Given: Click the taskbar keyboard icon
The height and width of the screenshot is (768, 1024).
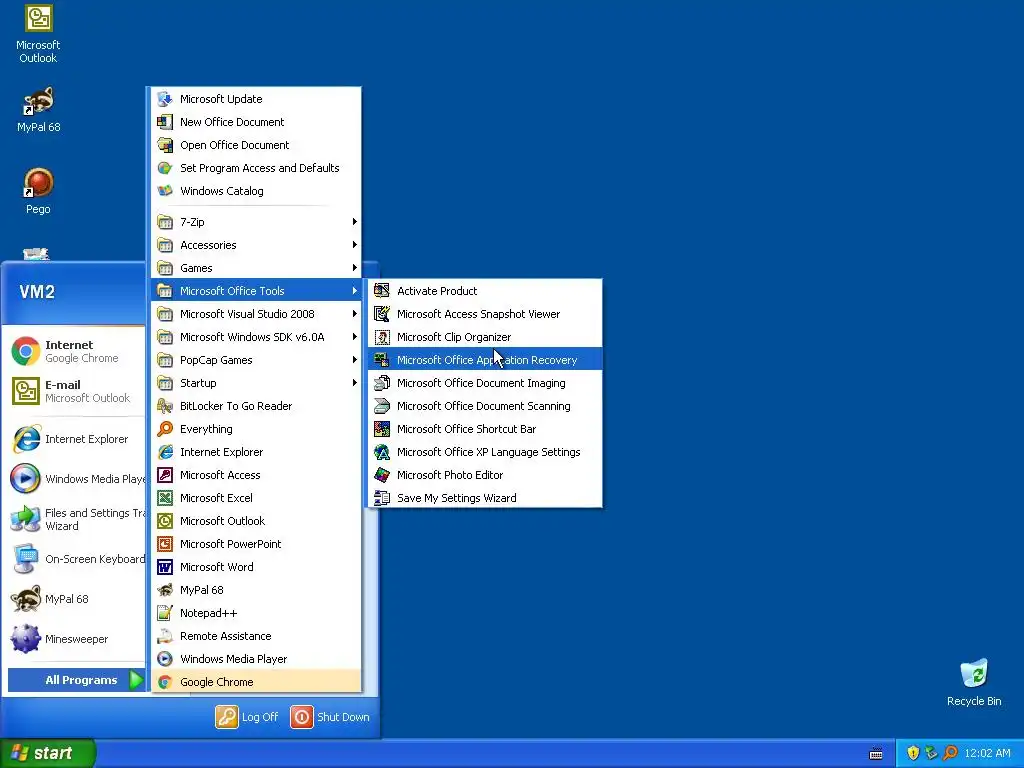Looking at the screenshot, I should click(x=876, y=754).
